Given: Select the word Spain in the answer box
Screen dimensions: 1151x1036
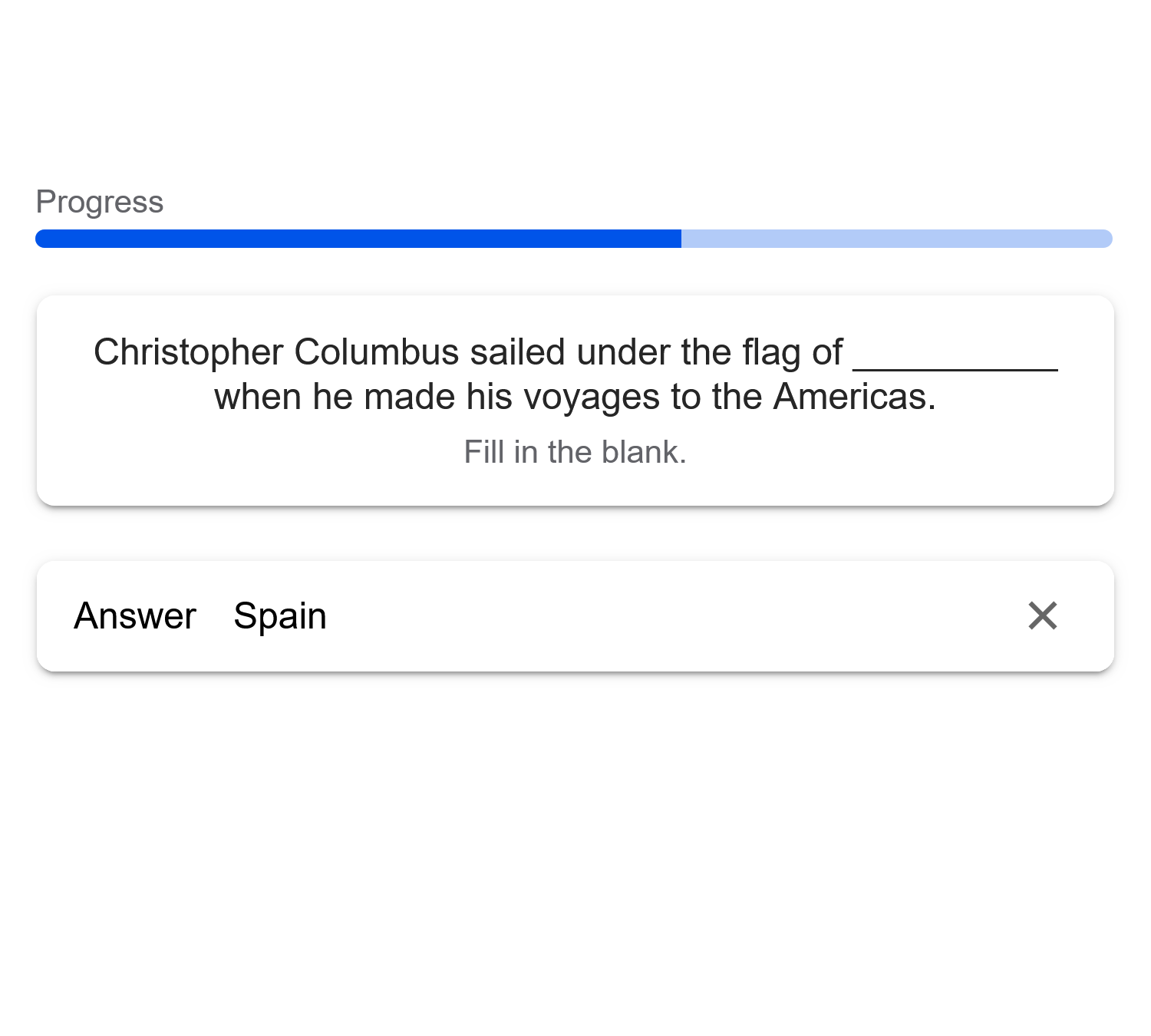Looking at the screenshot, I should tap(279, 616).
